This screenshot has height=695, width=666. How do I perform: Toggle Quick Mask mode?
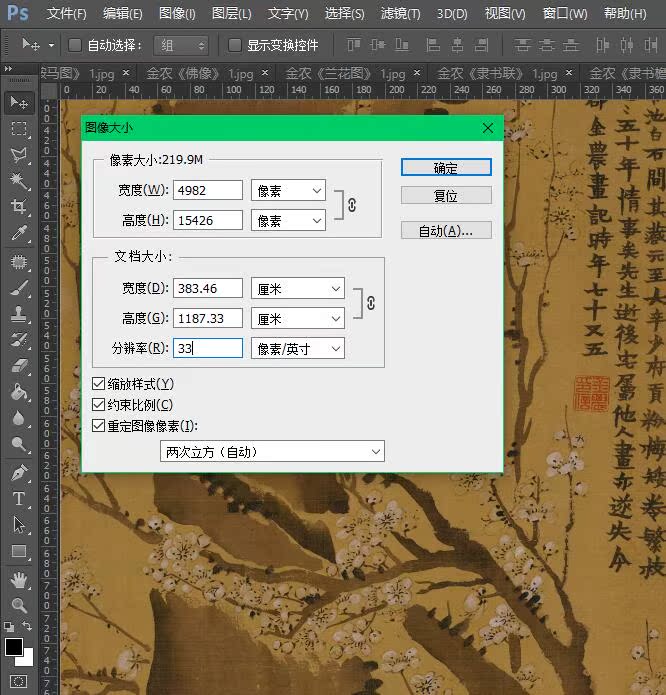point(19,681)
